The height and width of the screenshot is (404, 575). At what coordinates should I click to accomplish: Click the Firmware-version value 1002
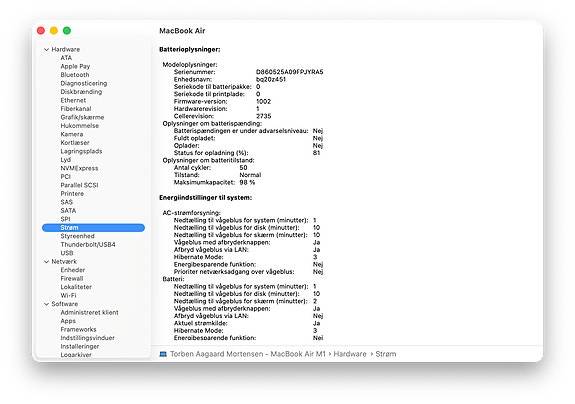[263, 101]
